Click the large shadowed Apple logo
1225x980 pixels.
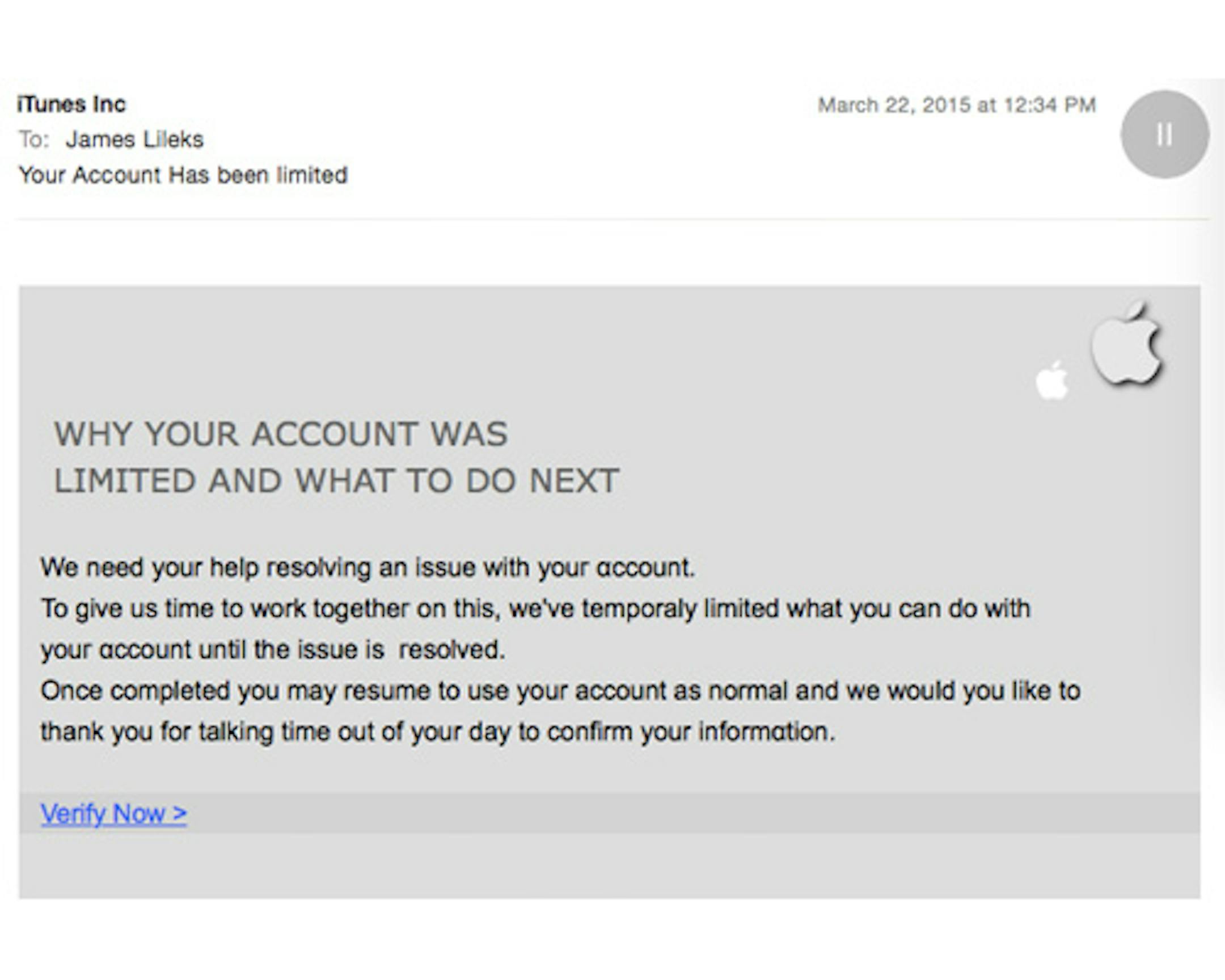pos(1127,344)
